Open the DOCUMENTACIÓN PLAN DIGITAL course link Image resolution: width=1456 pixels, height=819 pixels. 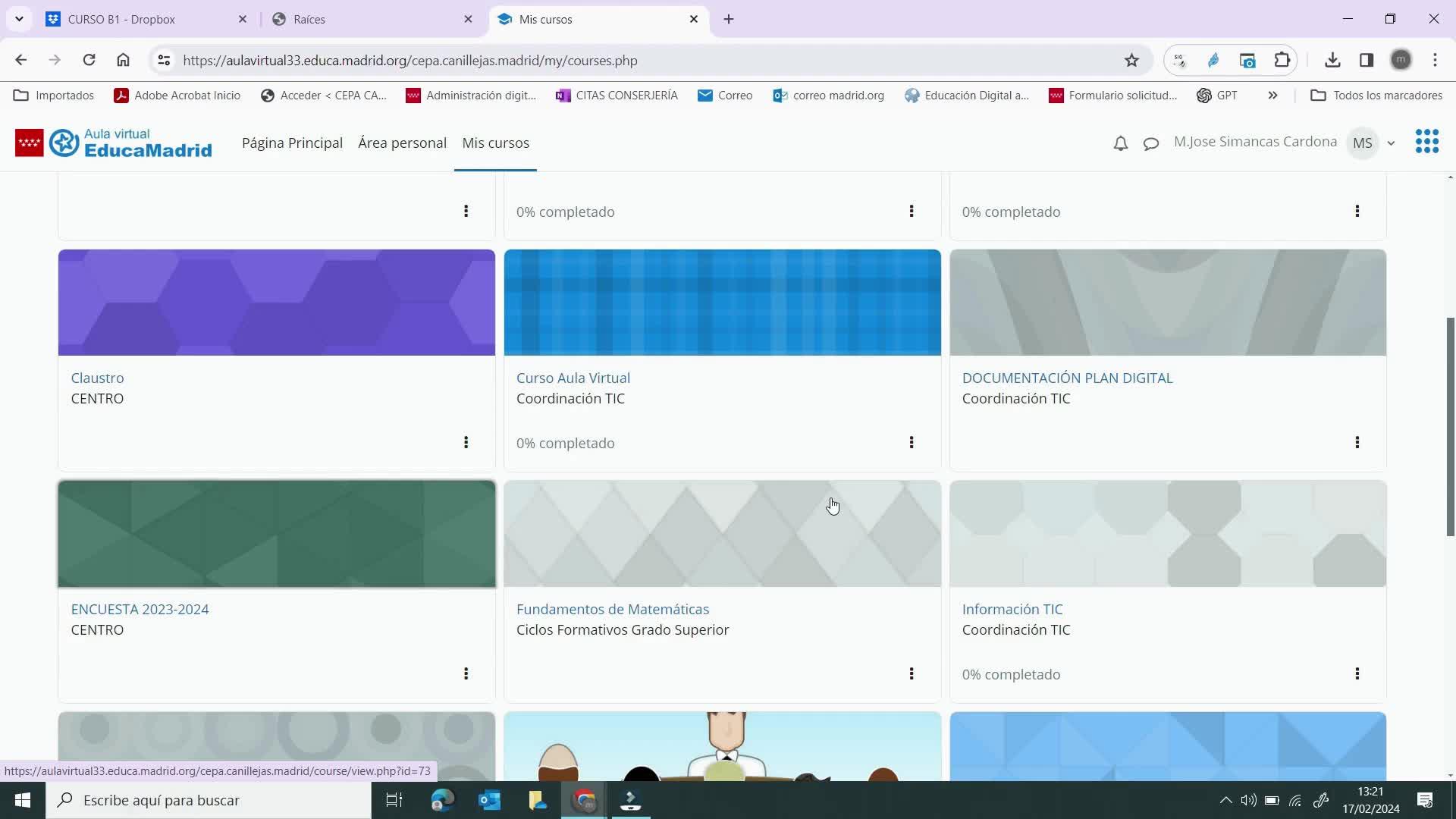tap(1067, 378)
